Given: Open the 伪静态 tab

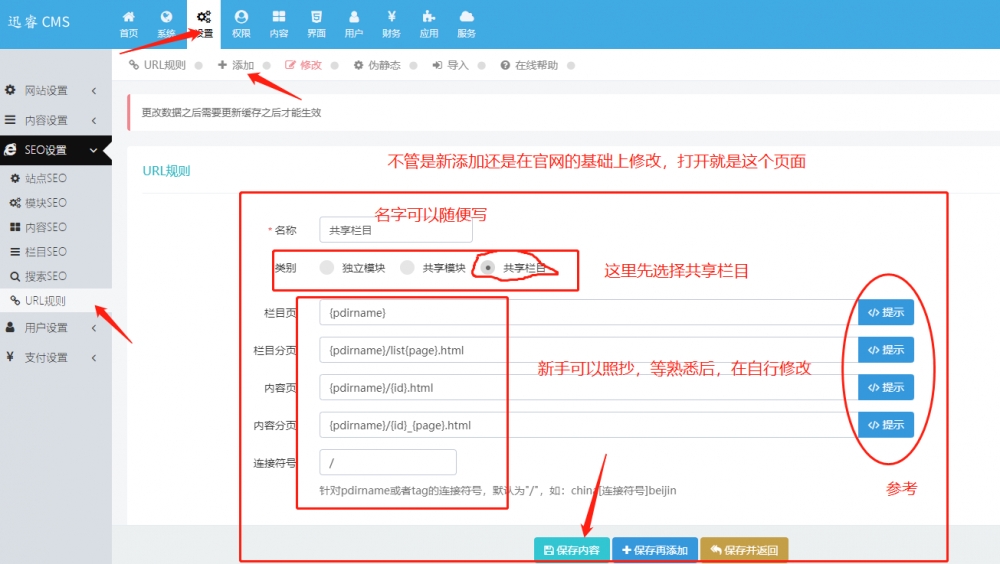Looking at the screenshot, I should coord(377,65).
